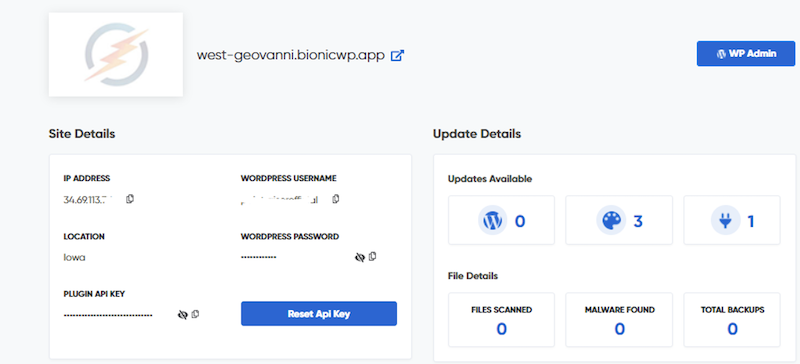Click the PLUGIN API KEY label

pyautogui.click(x=94, y=294)
